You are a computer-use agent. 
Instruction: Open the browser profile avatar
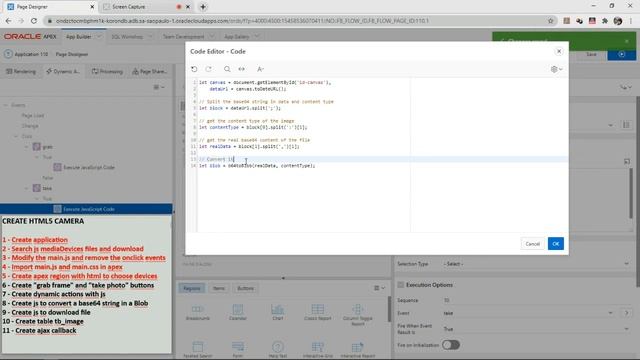[x=618, y=20]
